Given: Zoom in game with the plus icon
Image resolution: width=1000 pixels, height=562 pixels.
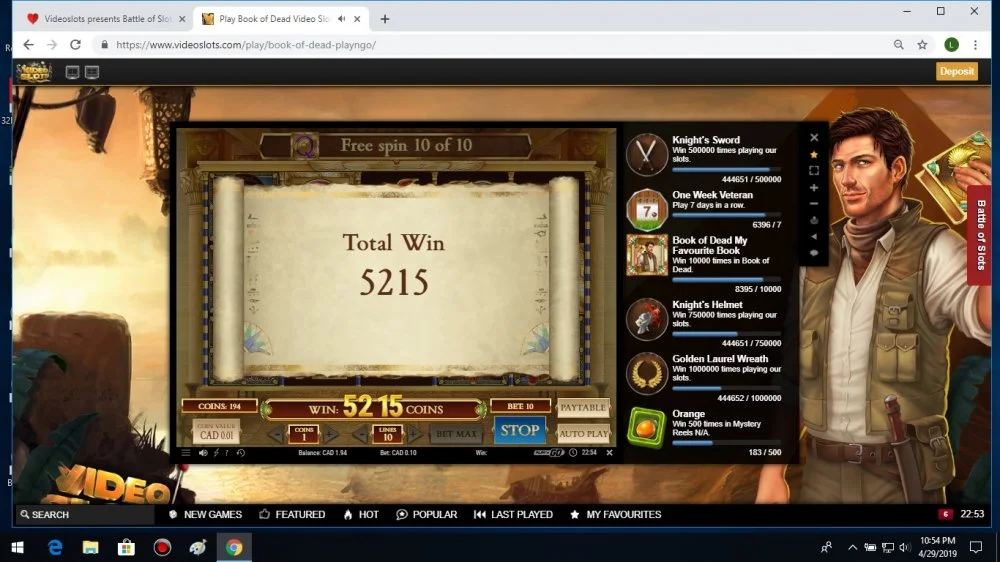Looking at the screenshot, I should 814,188.
